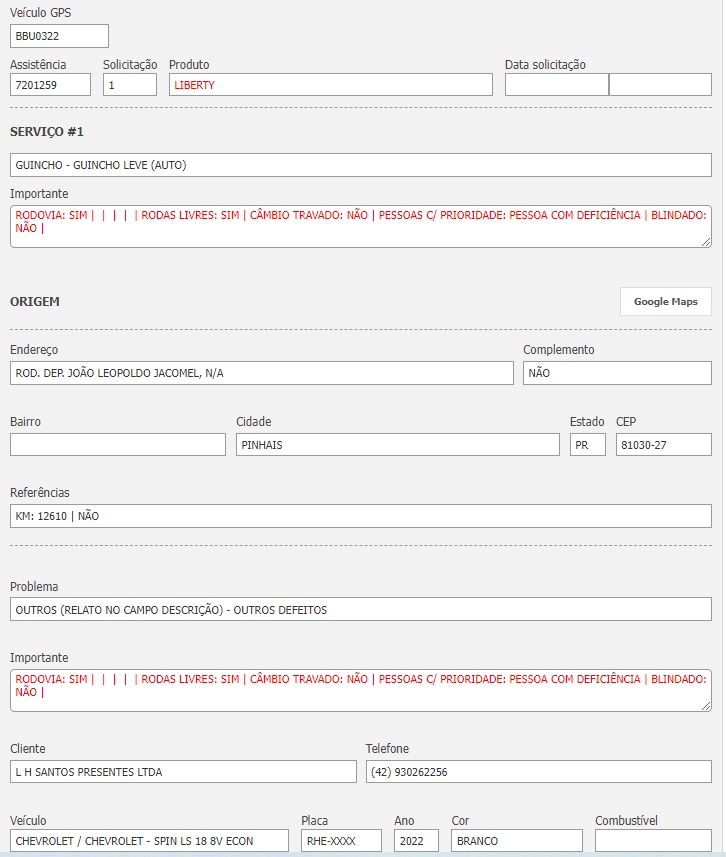Select the Assistência number field
This screenshot has width=726, height=857.
pyautogui.click(x=50, y=85)
